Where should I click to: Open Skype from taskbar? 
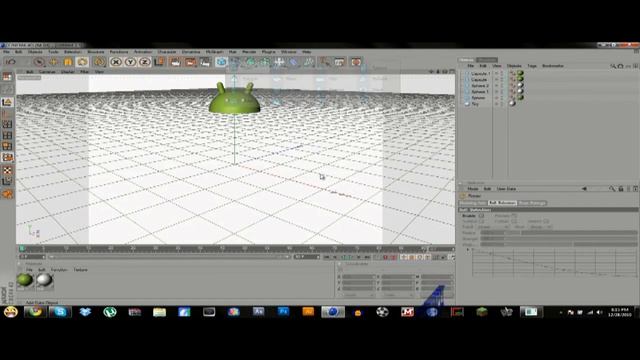(60, 312)
